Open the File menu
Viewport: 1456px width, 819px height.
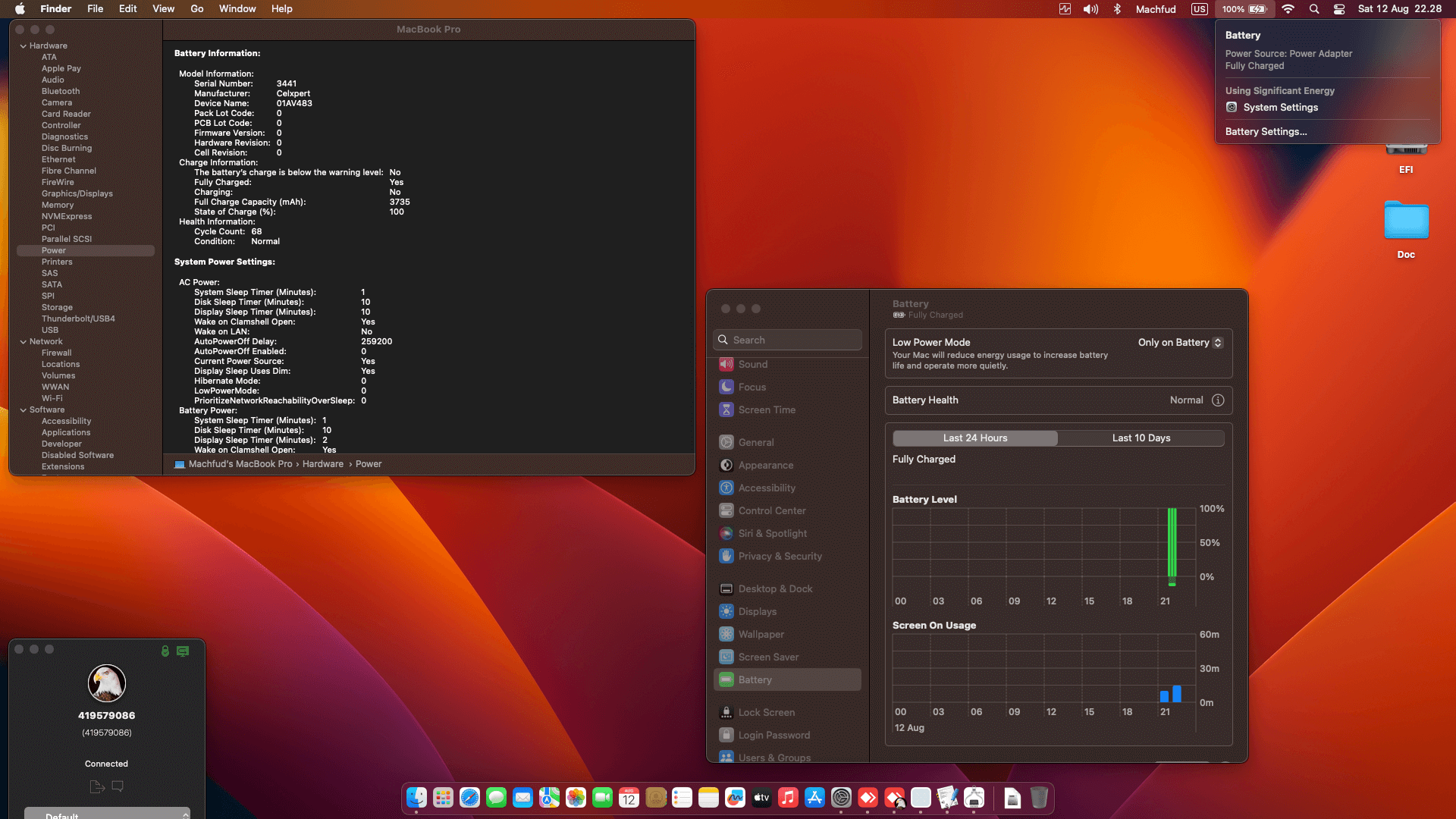96,9
